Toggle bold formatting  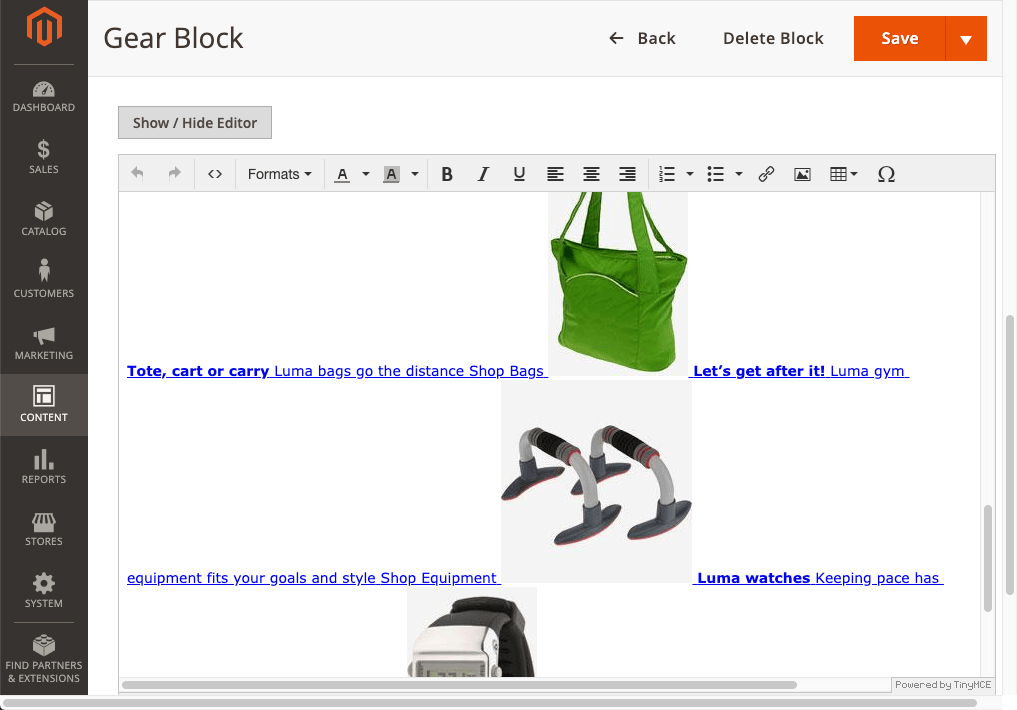[447, 174]
